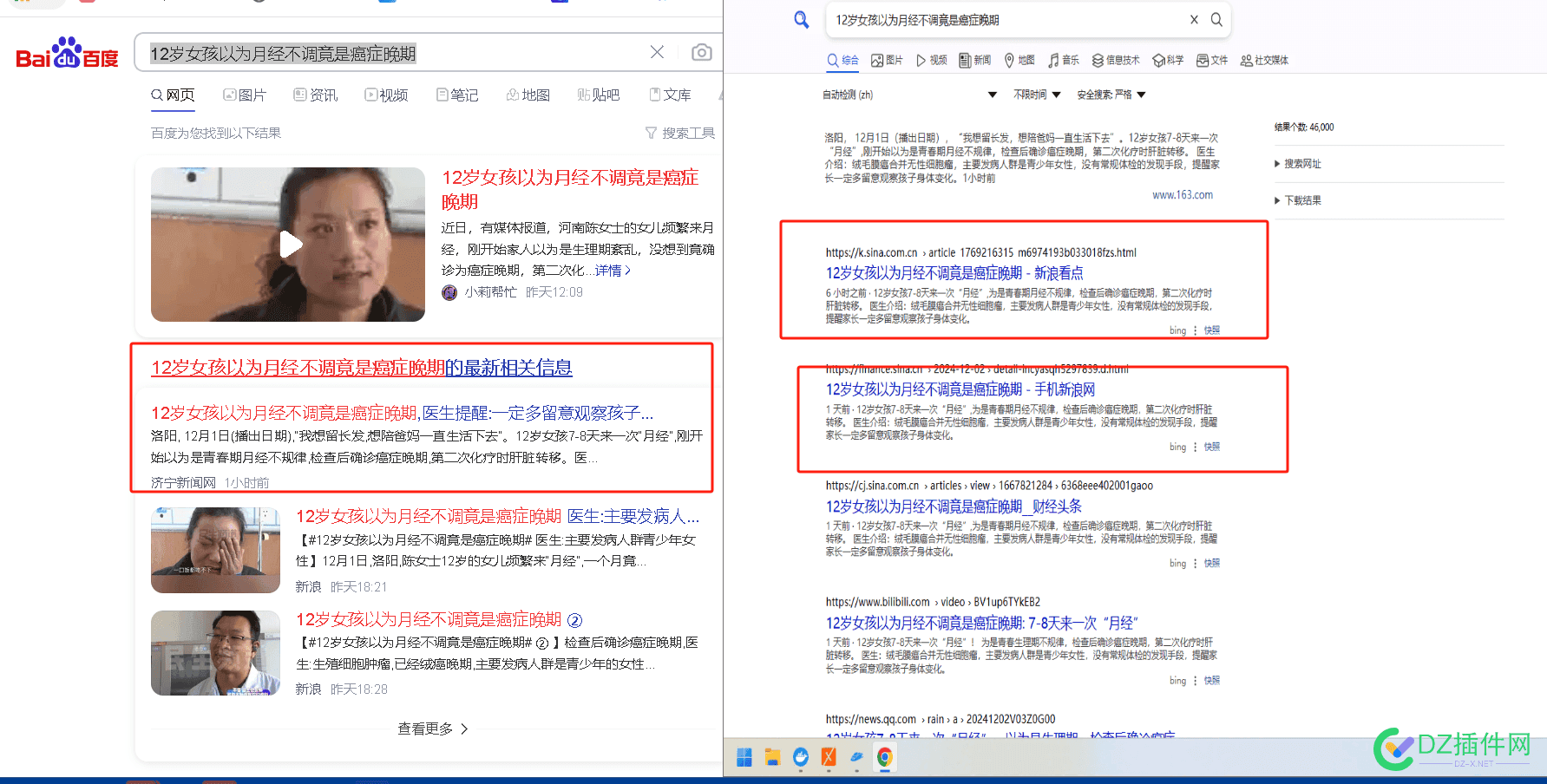Open File Explorer from taskbar
Image resolution: width=1547 pixels, height=784 pixels.
point(772,757)
